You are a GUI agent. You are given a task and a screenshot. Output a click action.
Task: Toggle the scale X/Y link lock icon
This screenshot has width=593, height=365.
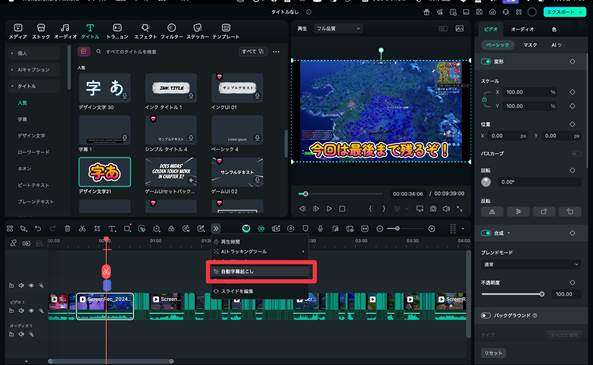pyautogui.click(x=484, y=99)
